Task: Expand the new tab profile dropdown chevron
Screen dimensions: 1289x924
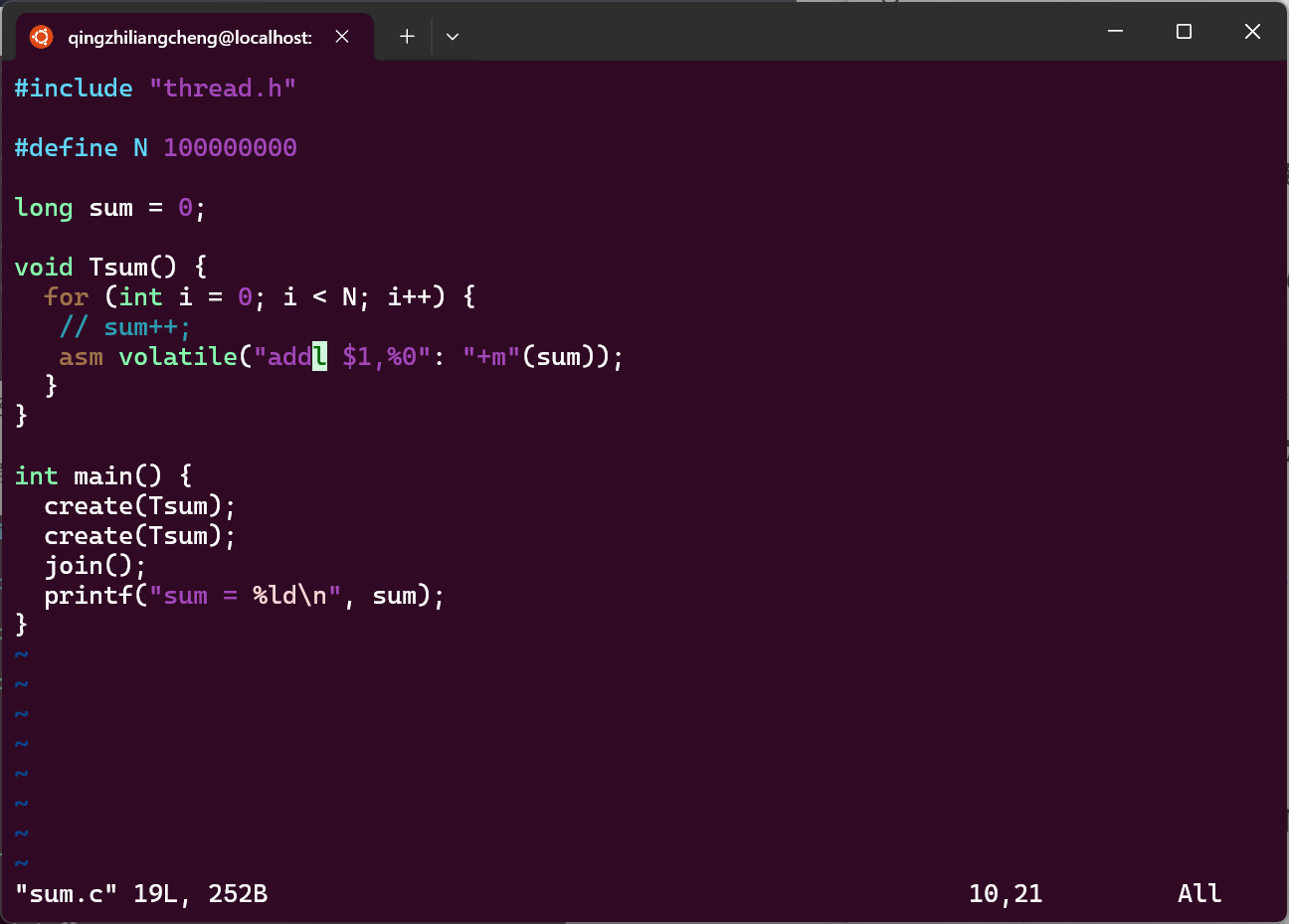Action: (453, 37)
